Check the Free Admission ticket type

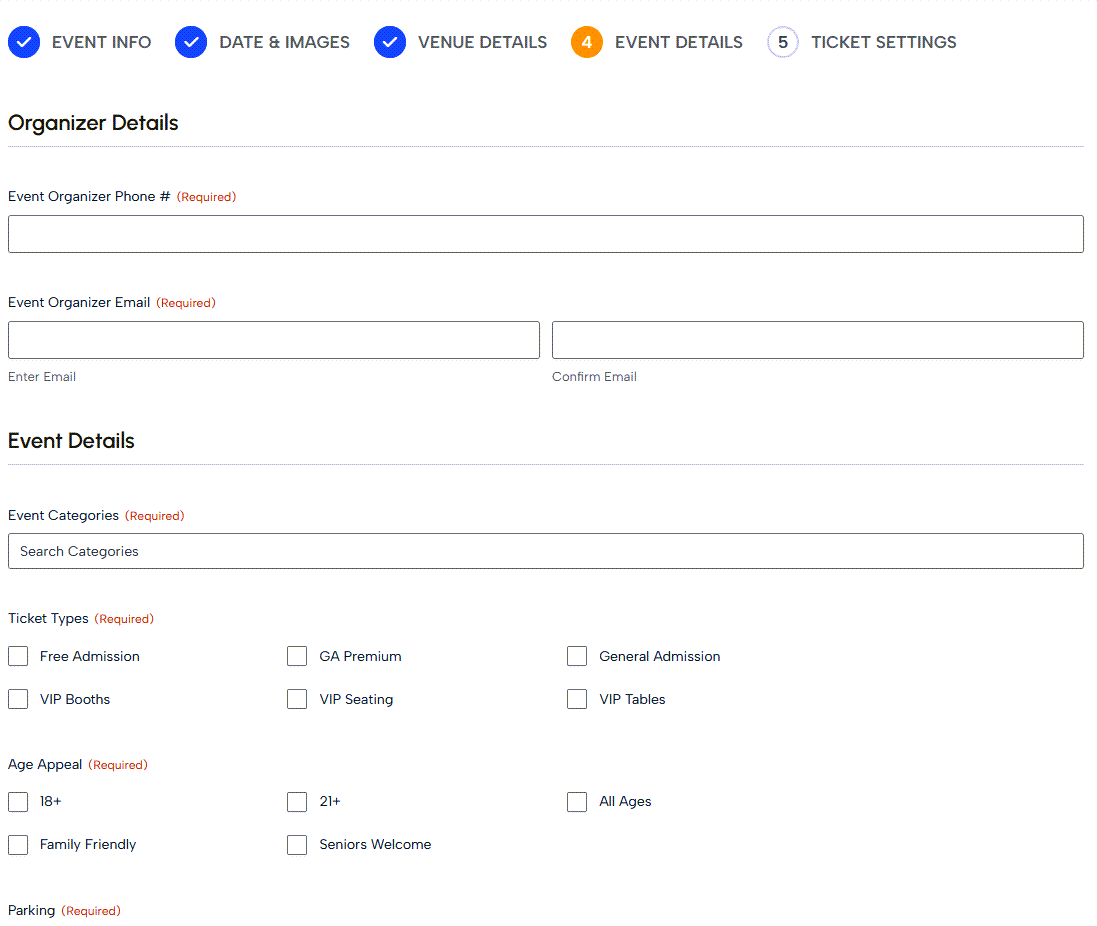click(18, 656)
